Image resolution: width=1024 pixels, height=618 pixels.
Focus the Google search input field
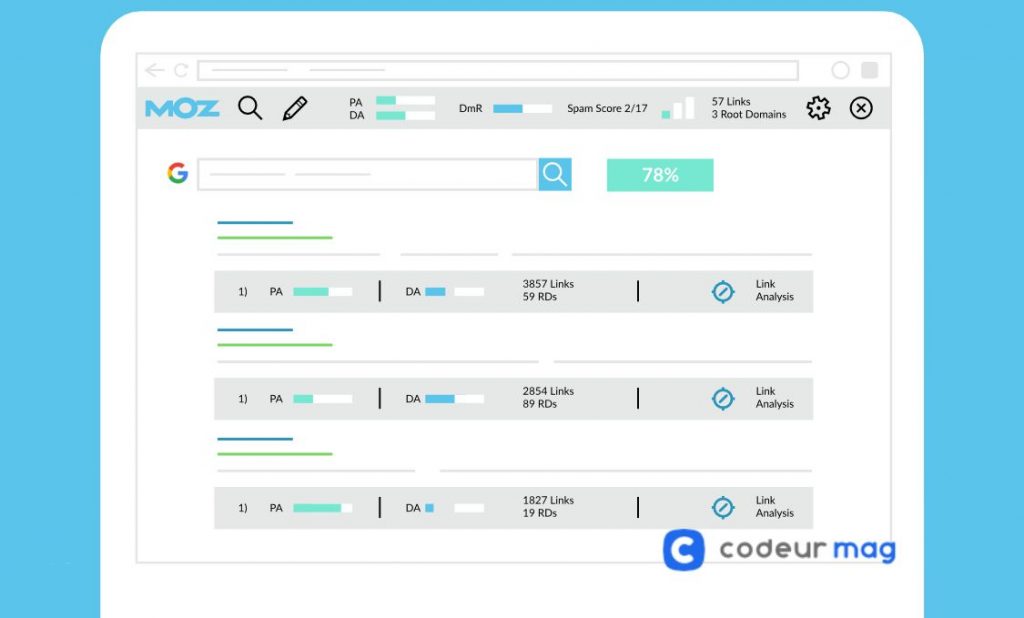368,174
